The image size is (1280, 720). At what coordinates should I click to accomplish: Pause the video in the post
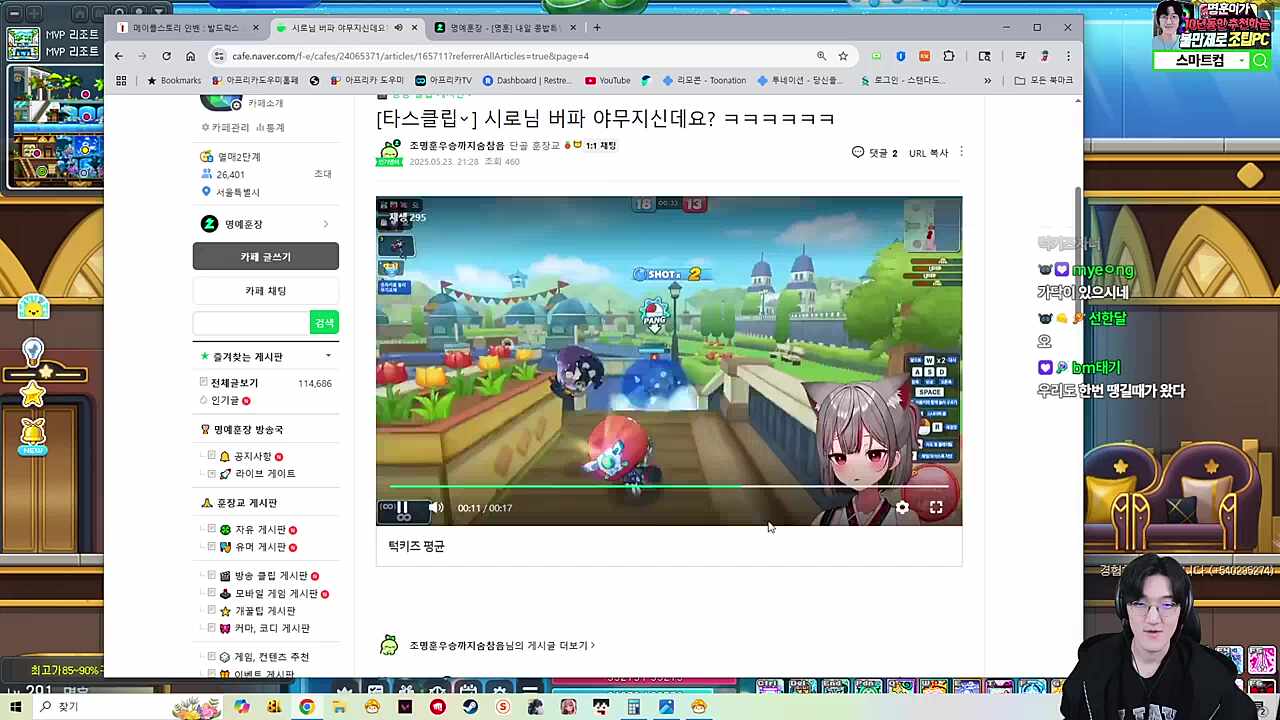pyautogui.click(x=403, y=508)
